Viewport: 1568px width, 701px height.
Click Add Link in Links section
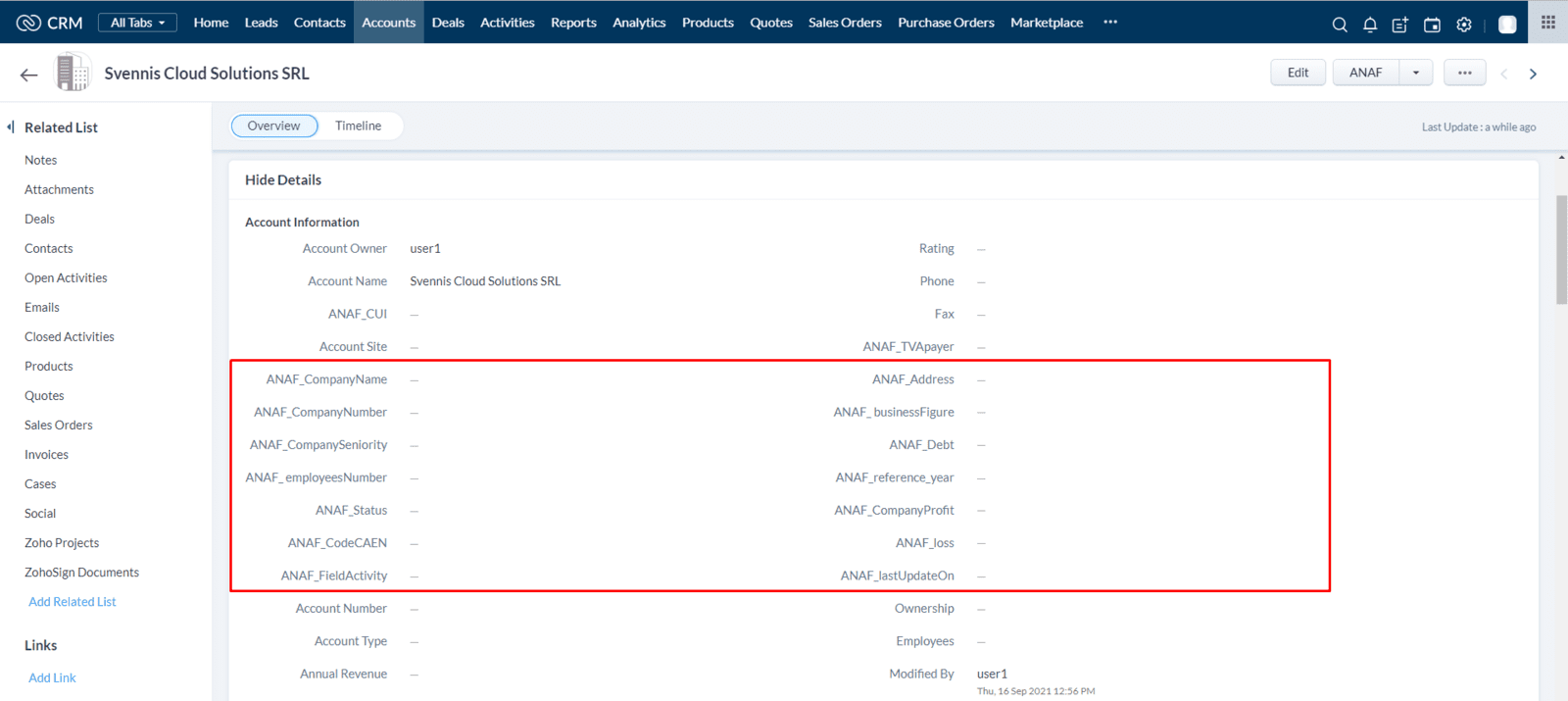point(52,677)
